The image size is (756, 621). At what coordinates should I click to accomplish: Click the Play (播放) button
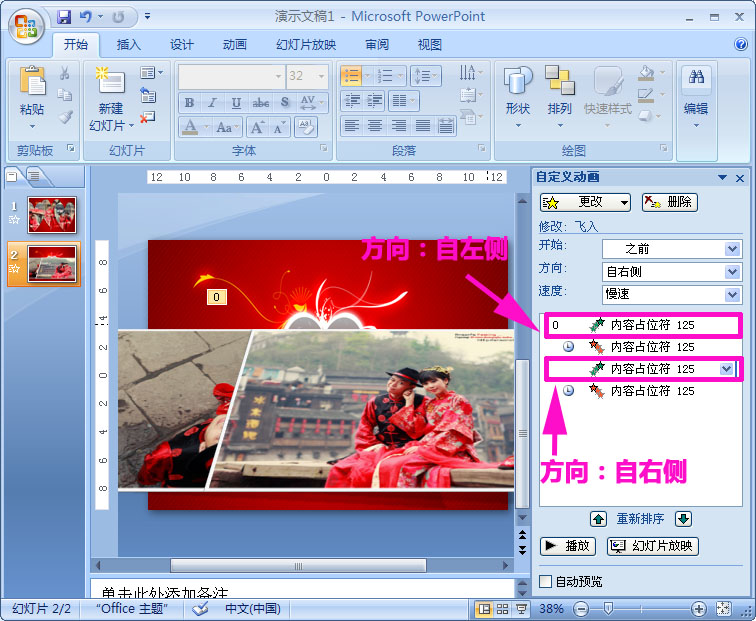[567, 546]
